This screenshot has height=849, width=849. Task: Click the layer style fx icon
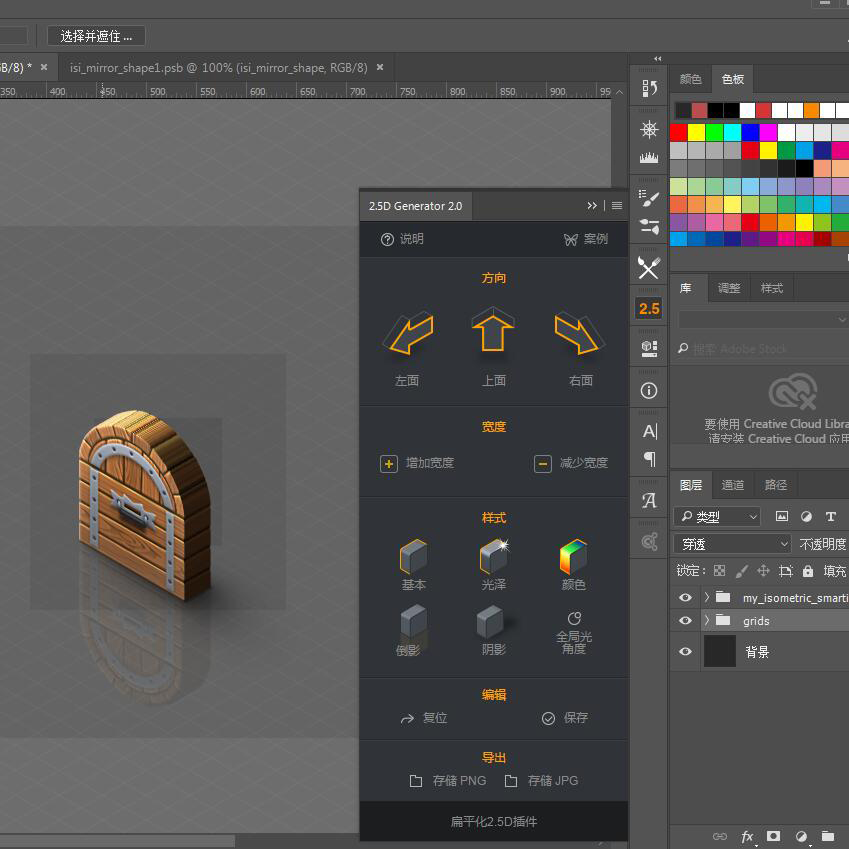pos(747,836)
